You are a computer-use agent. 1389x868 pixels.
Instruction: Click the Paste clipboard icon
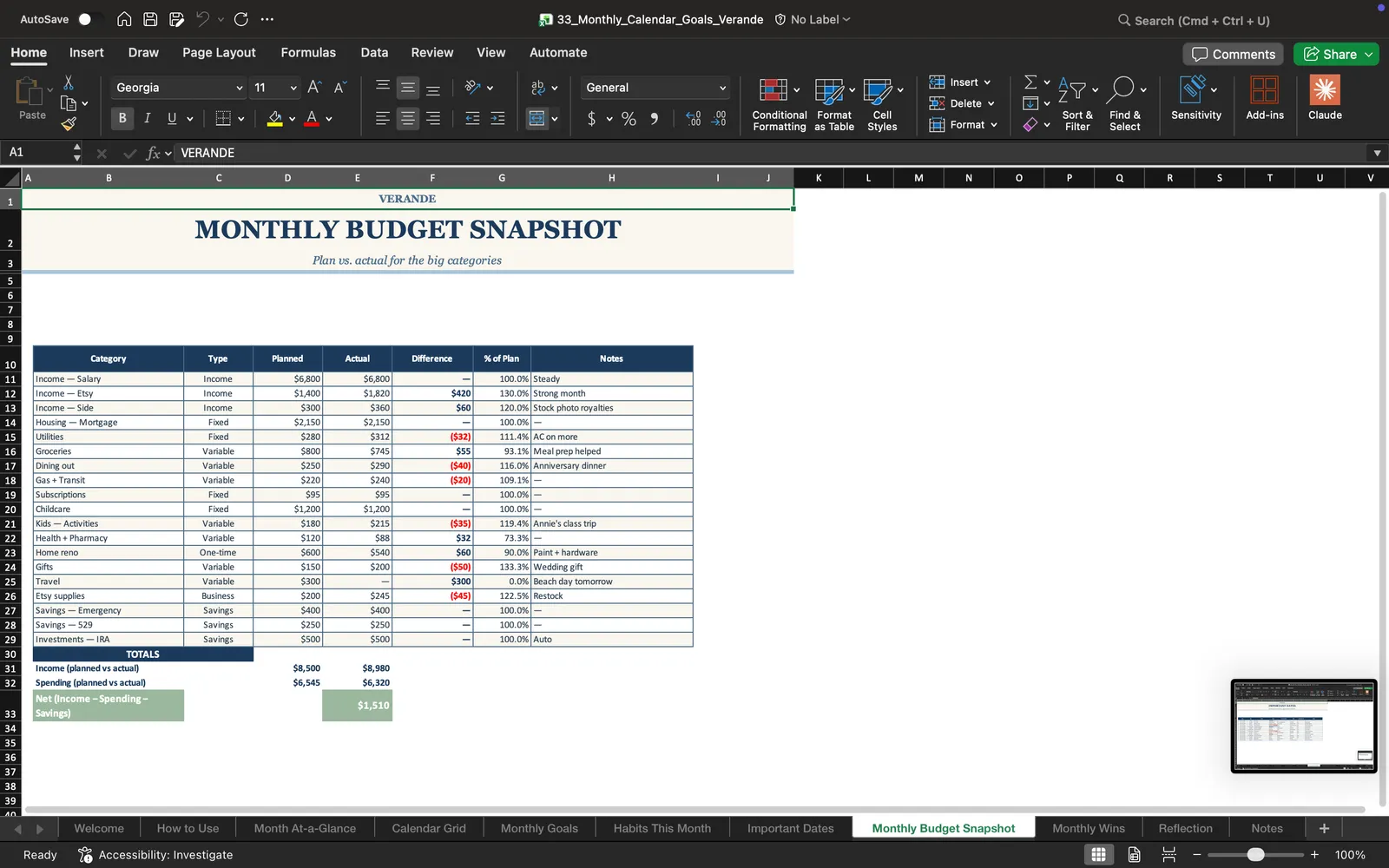[x=29, y=91]
